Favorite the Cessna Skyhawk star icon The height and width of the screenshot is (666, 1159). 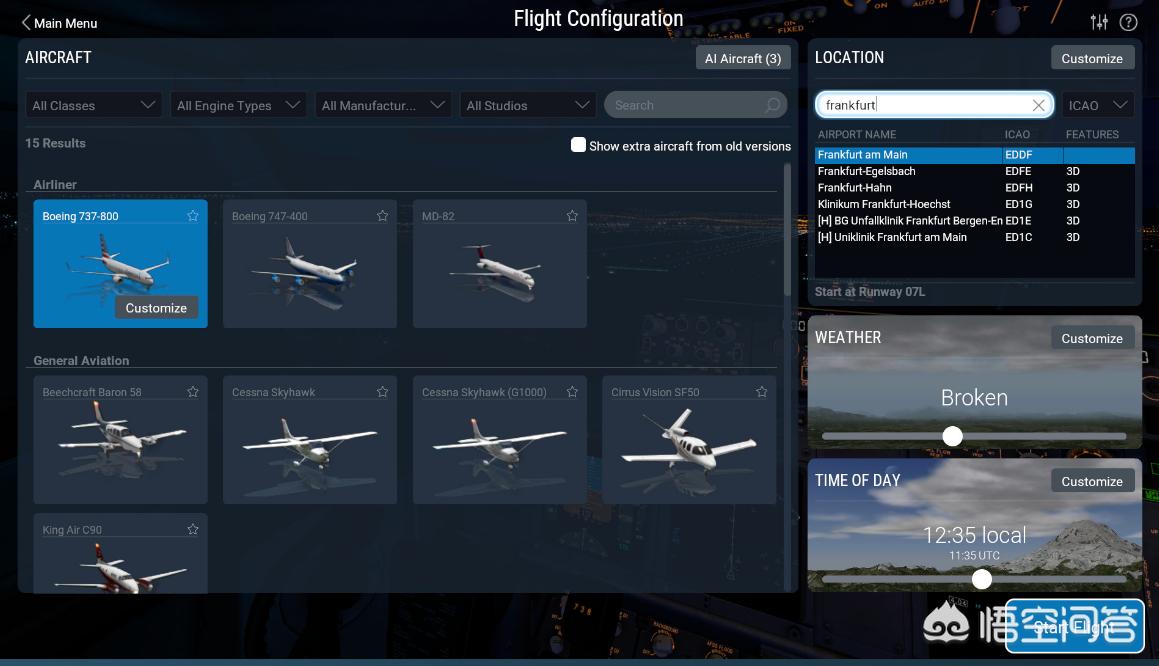[382, 392]
